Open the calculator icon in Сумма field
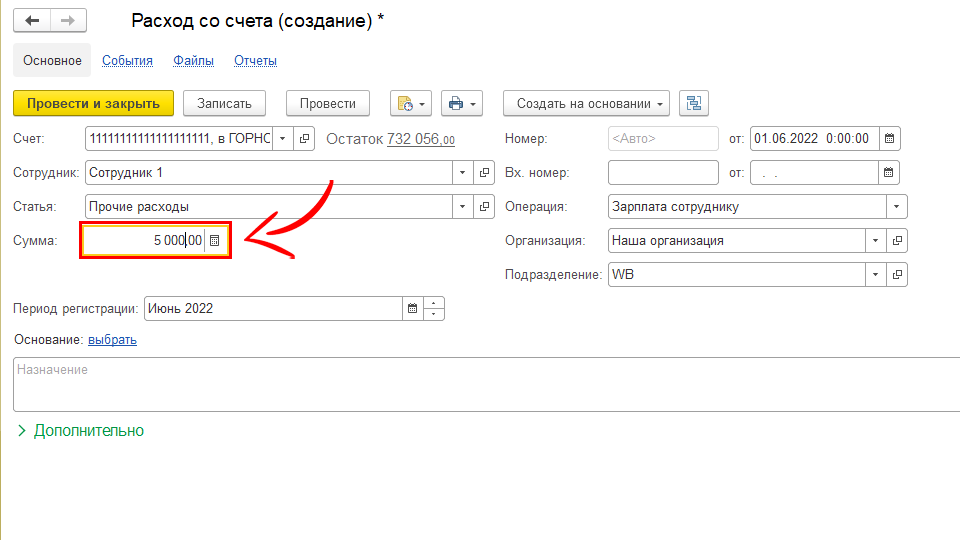The height and width of the screenshot is (540, 960). point(216,241)
